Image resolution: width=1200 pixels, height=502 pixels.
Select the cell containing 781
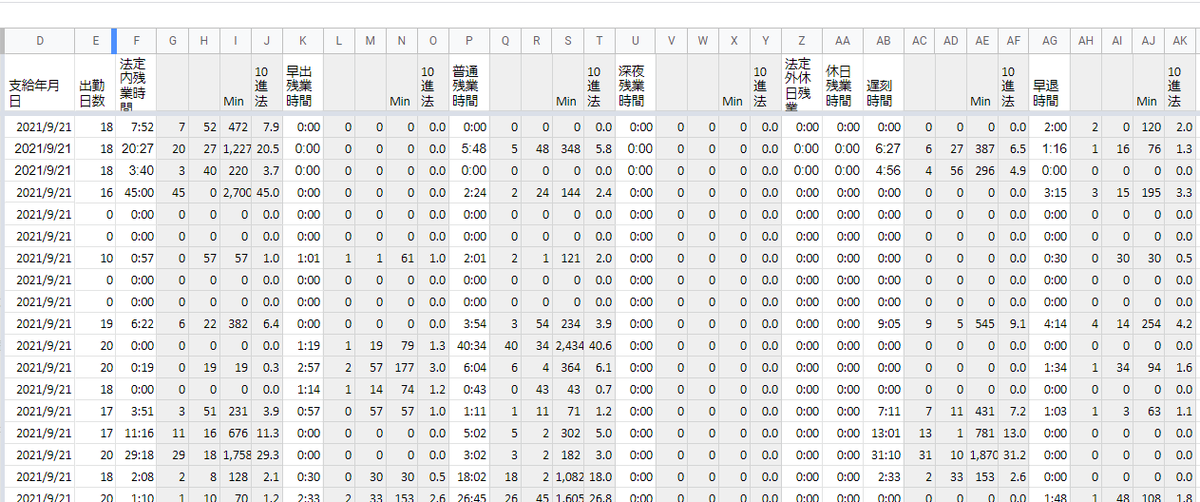982,432
